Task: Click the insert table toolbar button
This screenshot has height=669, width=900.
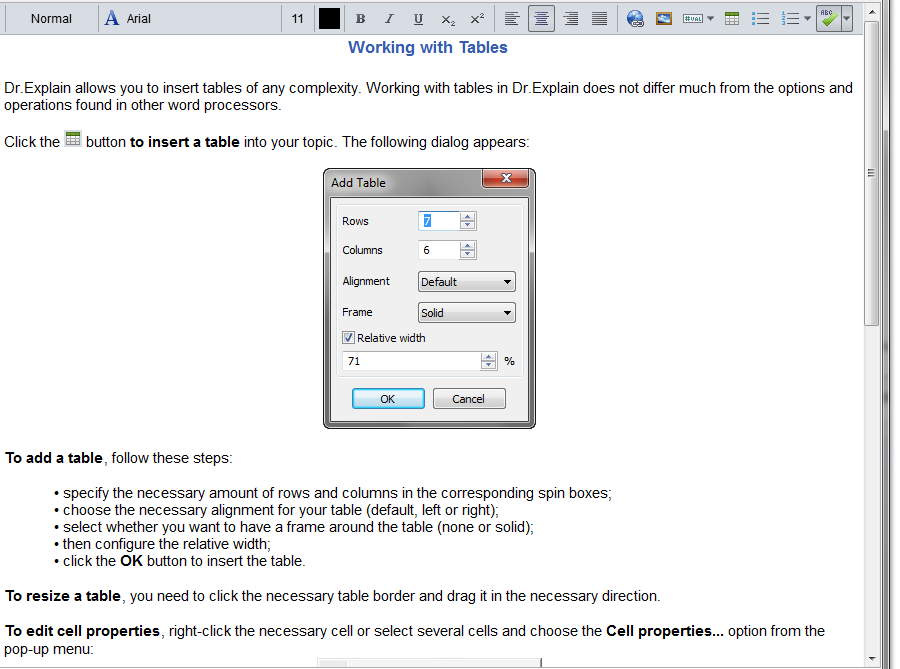Action: tap(732, 19)
